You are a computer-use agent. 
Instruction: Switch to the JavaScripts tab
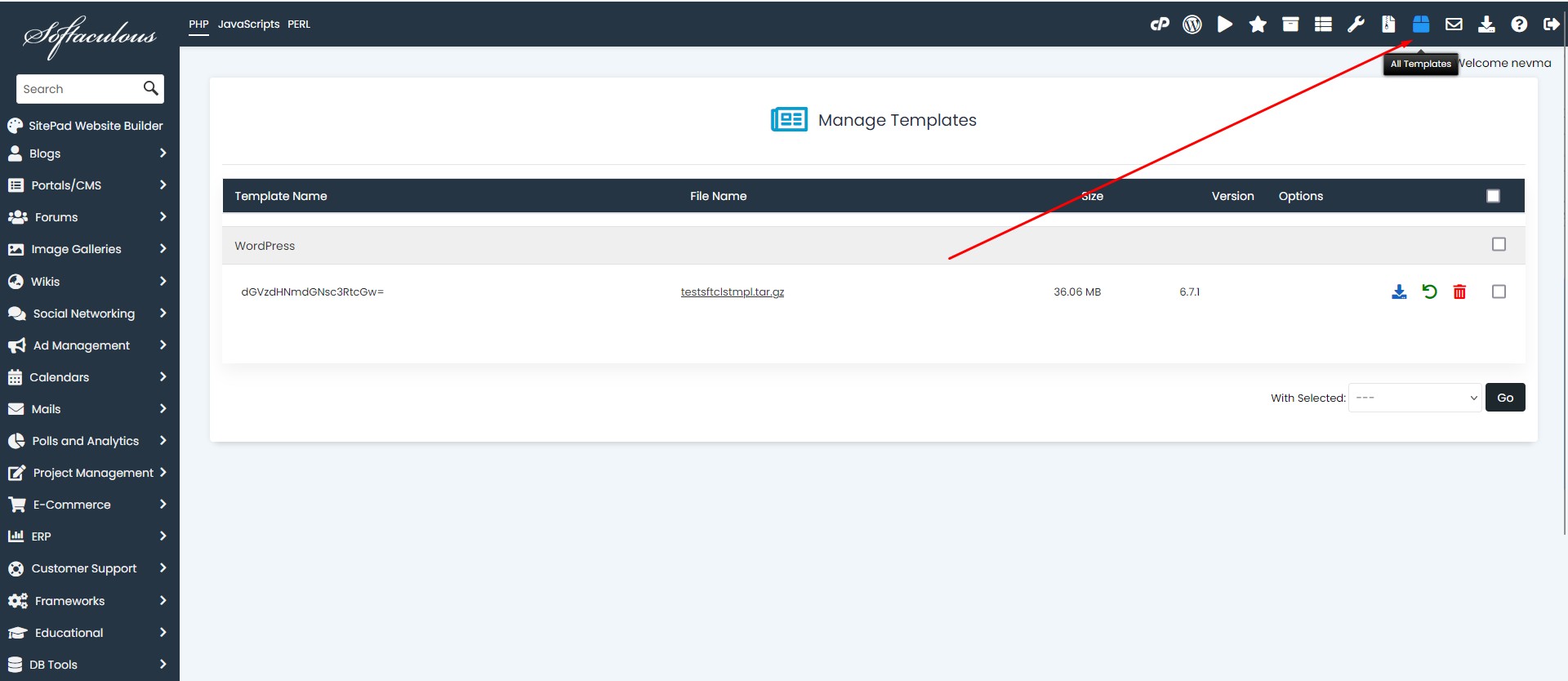coord(248,24)
